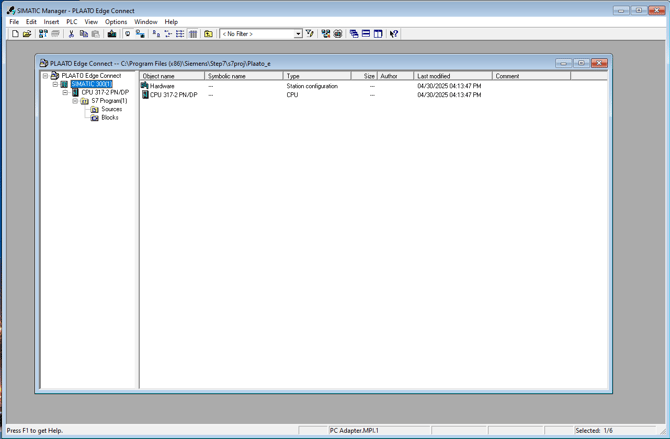Open the Edit menu

(31, 22)
